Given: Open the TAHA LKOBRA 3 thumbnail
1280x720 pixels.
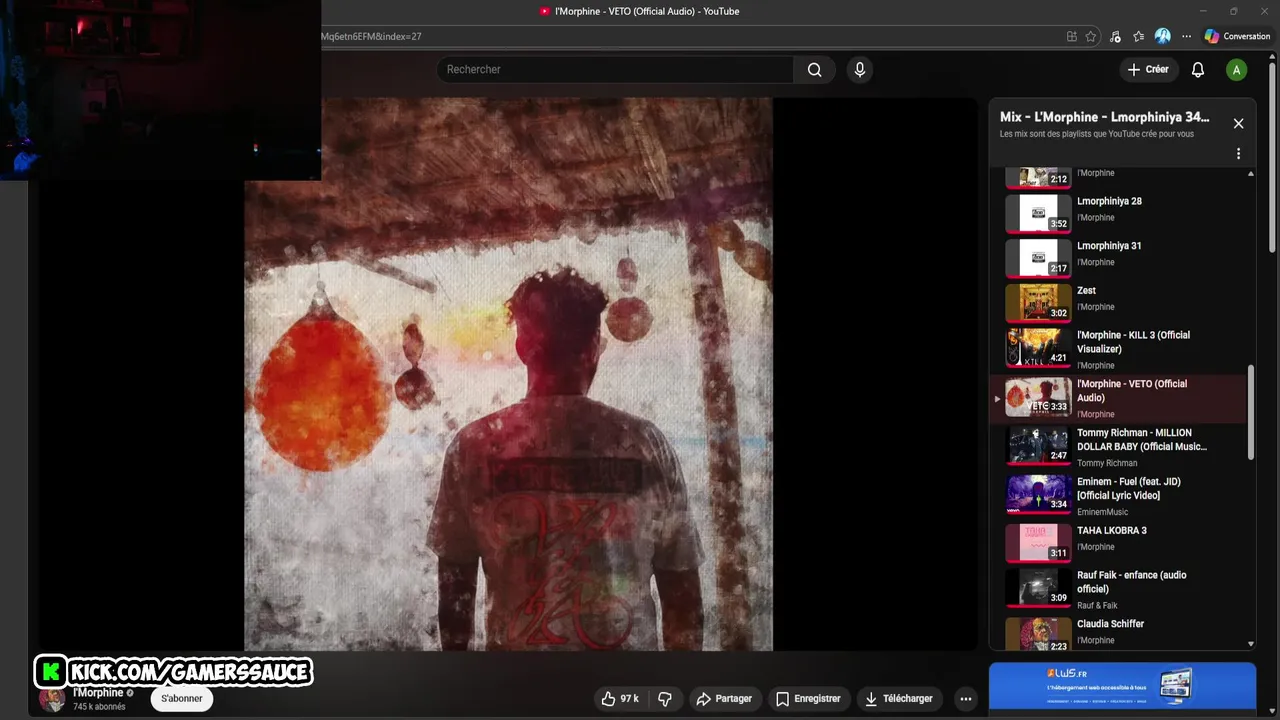Looking at the screenshot, I should point(1038,543).
